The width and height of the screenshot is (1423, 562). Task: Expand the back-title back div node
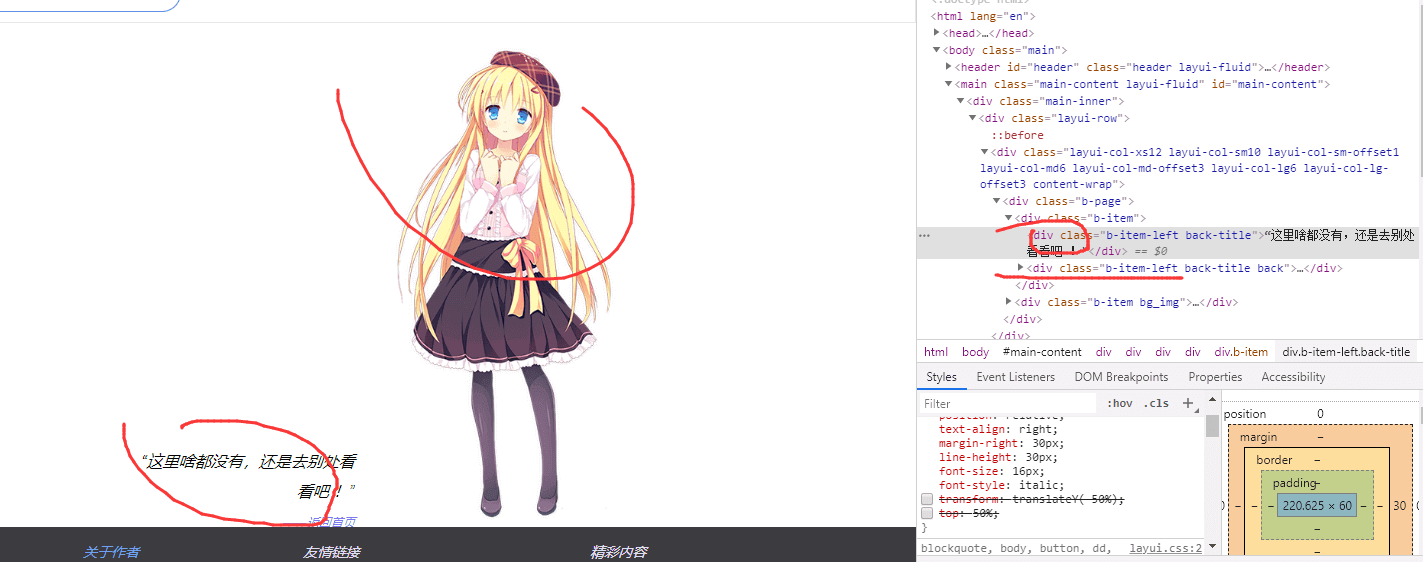(1021, 268)
